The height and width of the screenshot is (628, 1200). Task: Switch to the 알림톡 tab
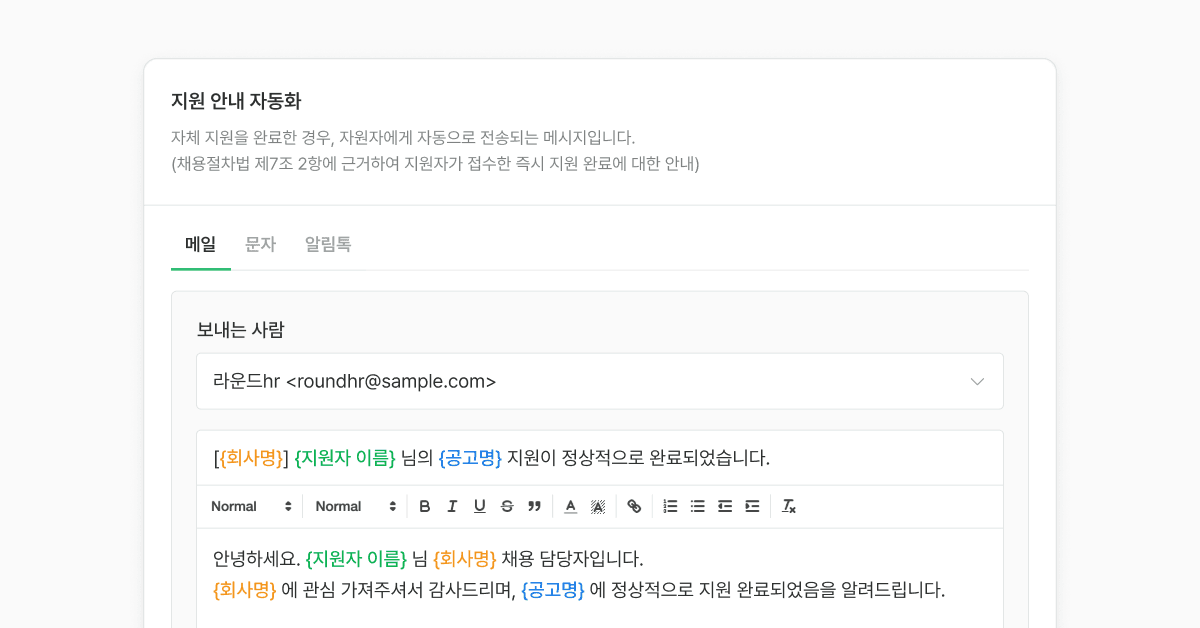click(x=328, y=244)
